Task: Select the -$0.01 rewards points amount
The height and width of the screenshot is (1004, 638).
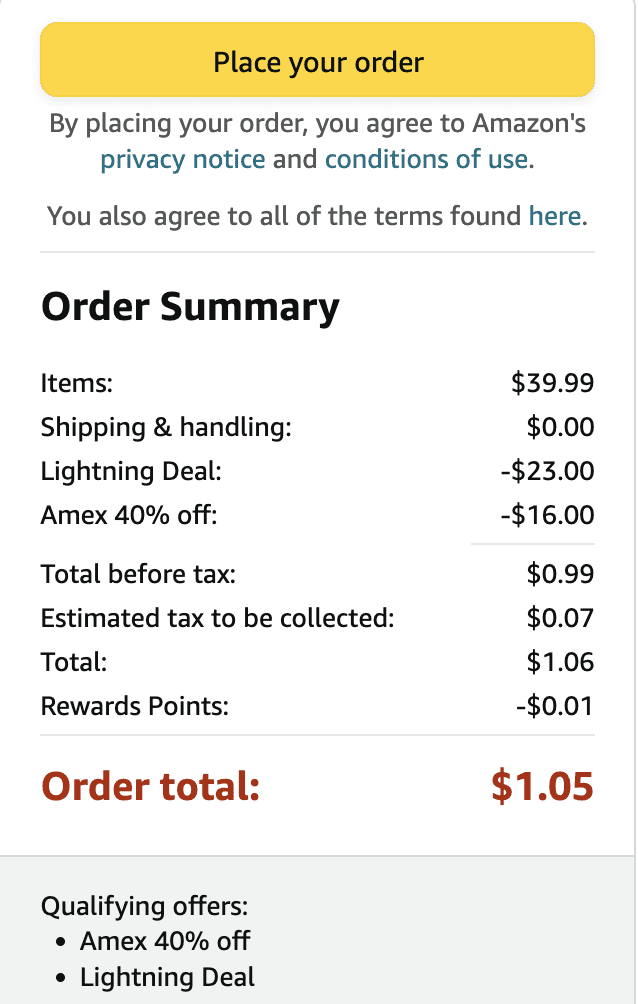Action: coord(554,706)
